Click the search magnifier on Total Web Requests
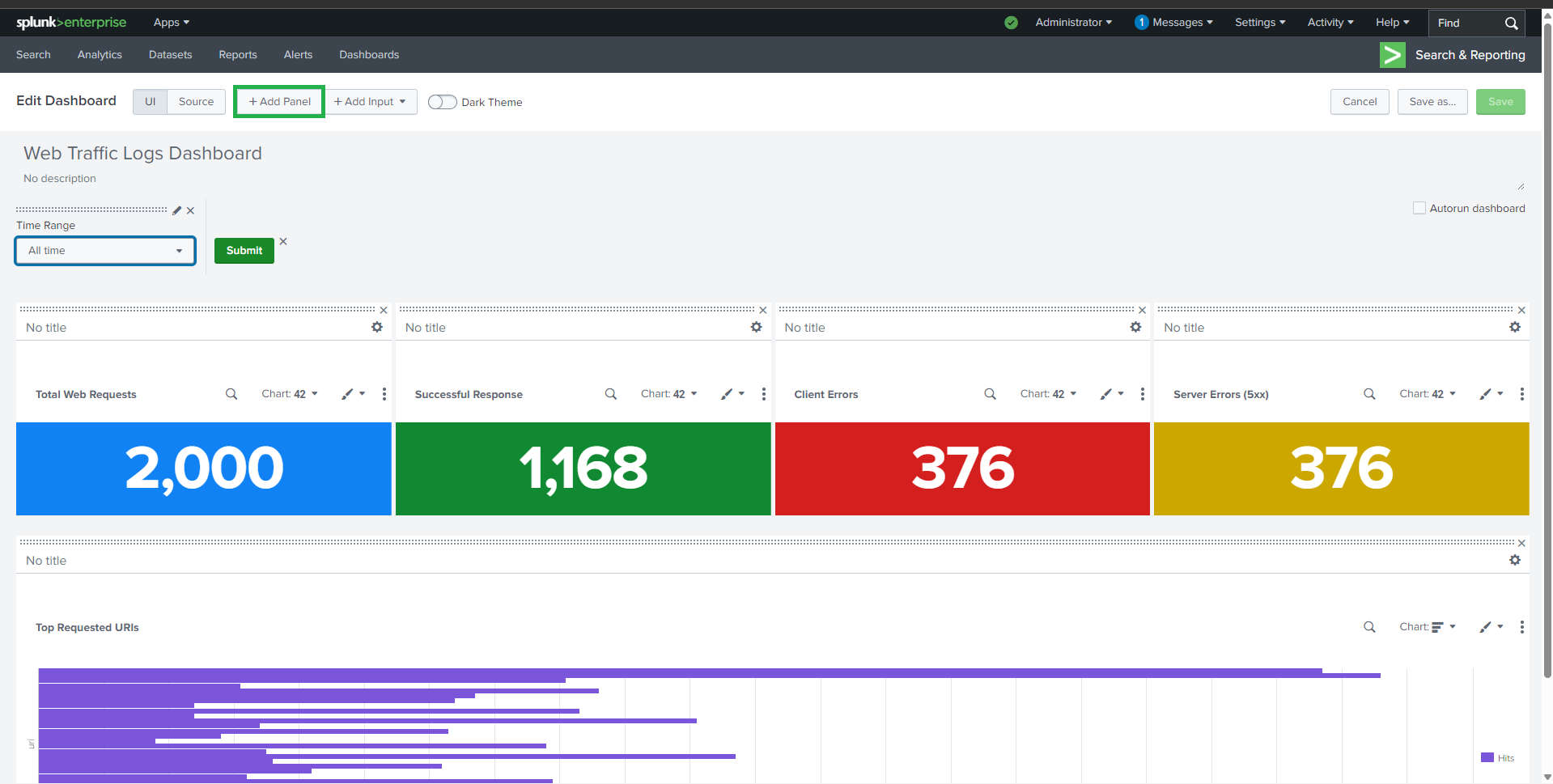Screen dimensions: 1553x784 (231, 394)
